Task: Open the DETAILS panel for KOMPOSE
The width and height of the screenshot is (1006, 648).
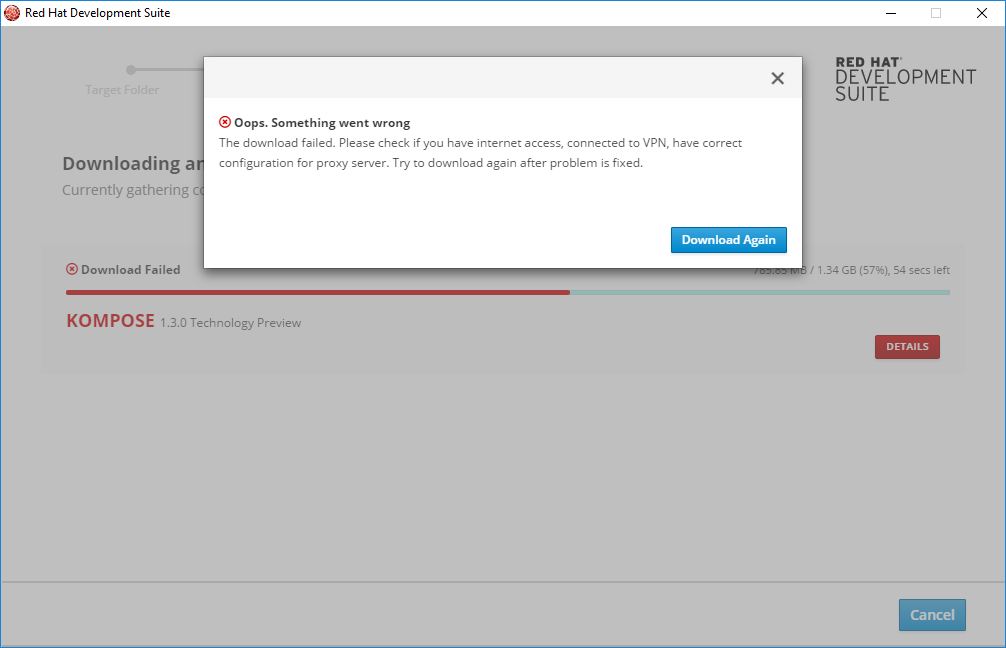Action: coord(907,346)
